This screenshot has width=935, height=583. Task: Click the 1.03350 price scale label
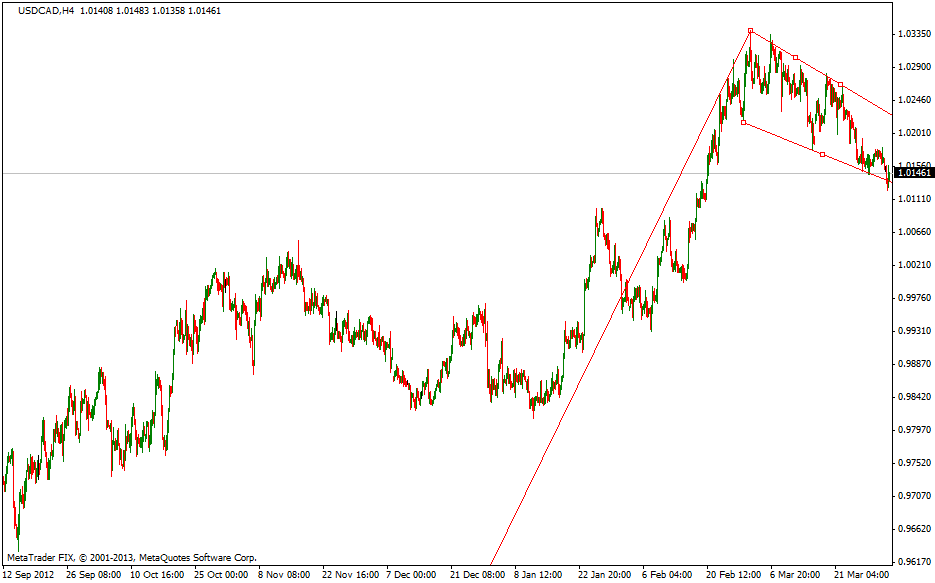[912, 34]
